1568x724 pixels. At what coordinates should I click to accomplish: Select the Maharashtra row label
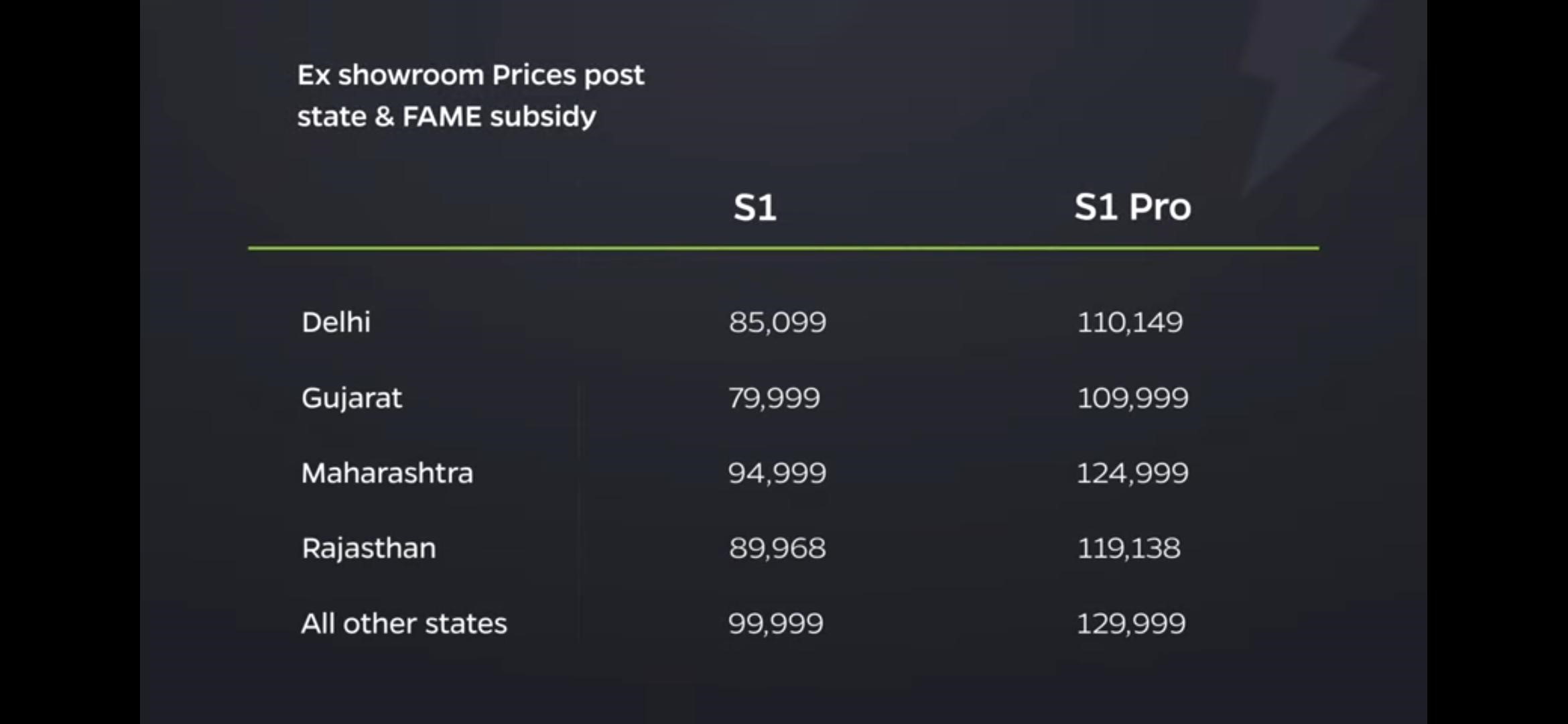(387, 473)
